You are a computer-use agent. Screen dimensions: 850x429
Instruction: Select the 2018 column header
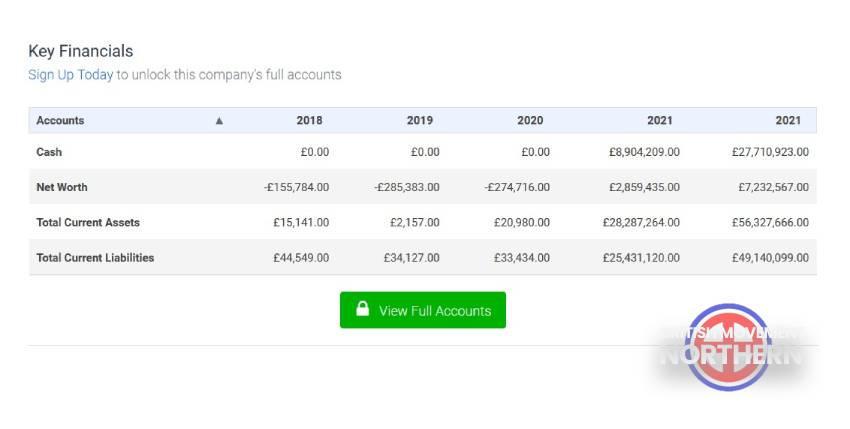309,120
